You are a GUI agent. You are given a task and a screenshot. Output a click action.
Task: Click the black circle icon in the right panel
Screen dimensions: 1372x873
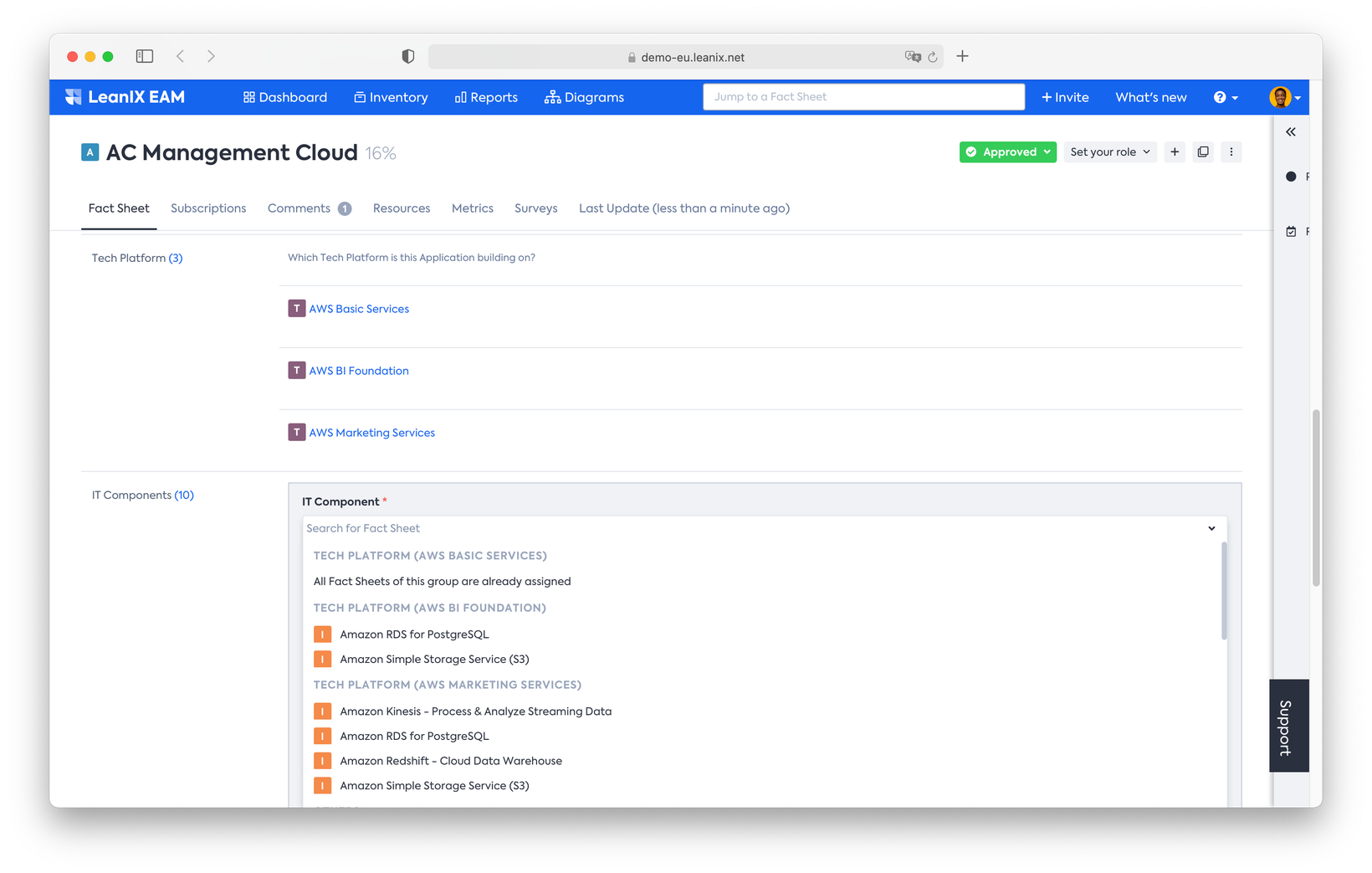[x=1291, y=177]
